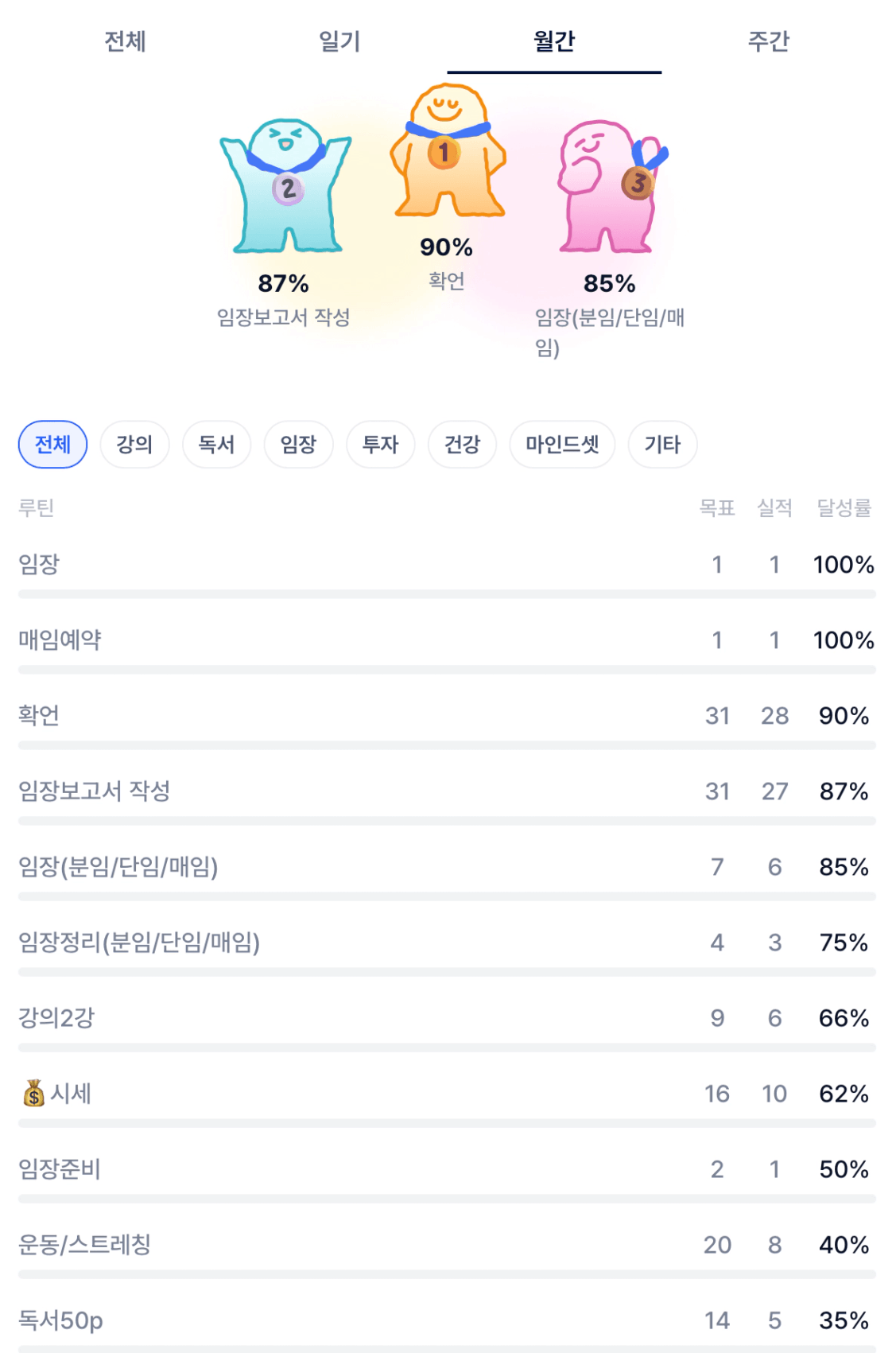
Task: Filter routines by 강의 chip
Action: [134, 444]
